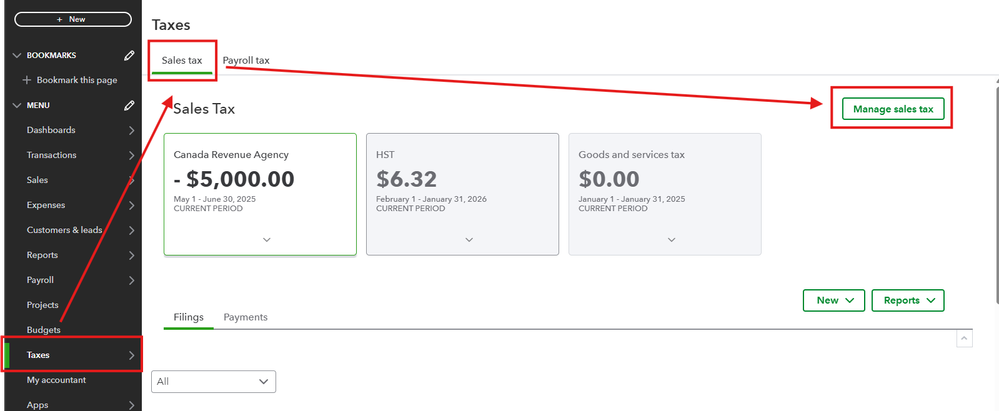Collapse the Menu section chevron
Screen dimensions: 999x411
tap(16, 105)
